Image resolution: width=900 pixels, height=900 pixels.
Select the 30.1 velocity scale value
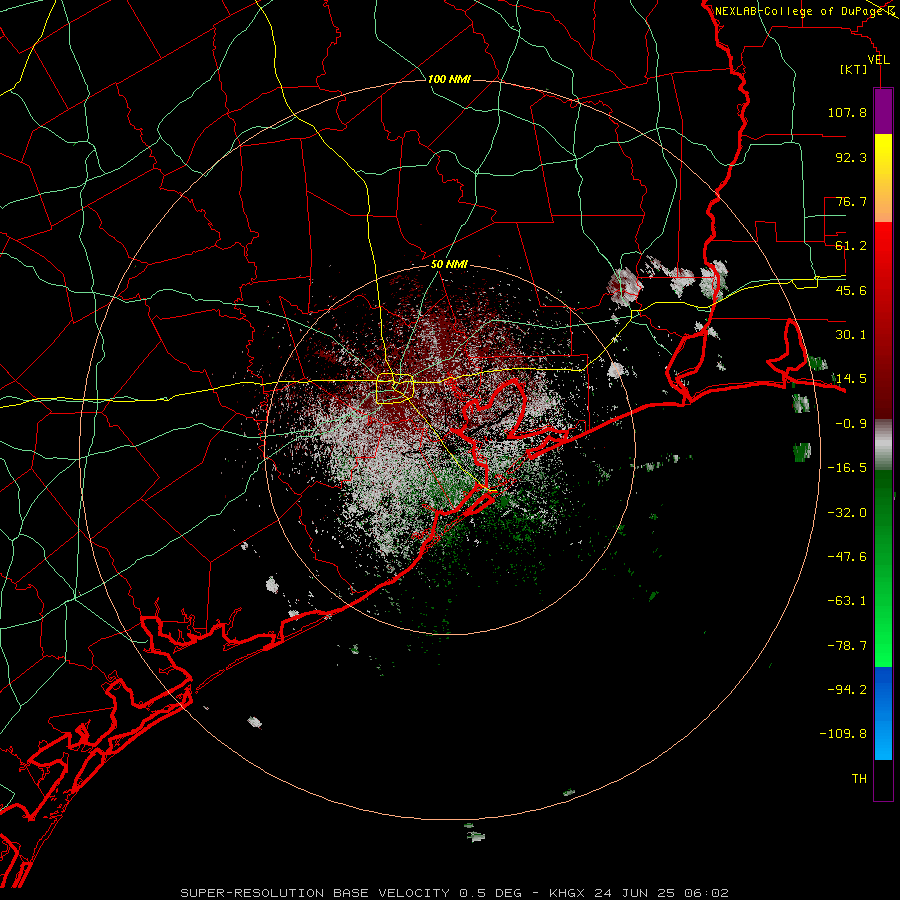tap(851, 335)
